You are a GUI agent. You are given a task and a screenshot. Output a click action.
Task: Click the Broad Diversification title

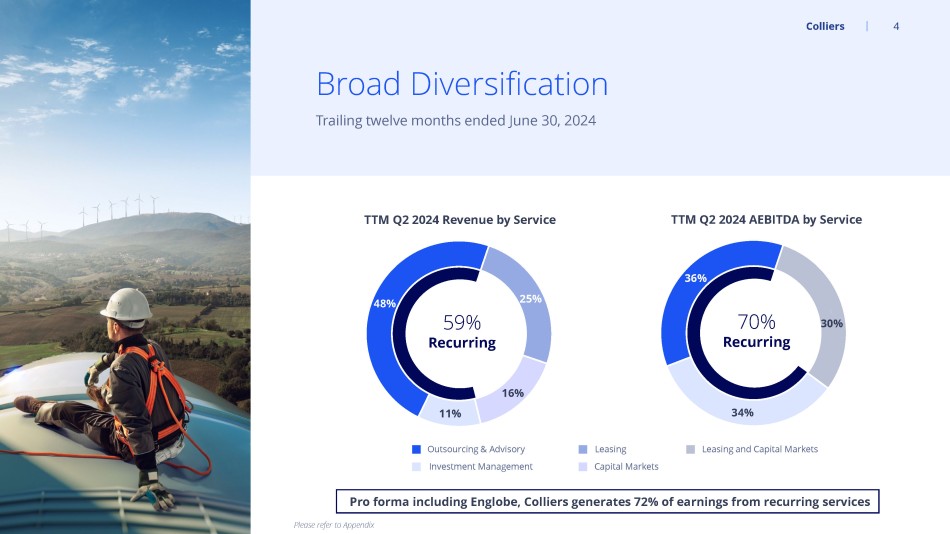coord(462,84)
